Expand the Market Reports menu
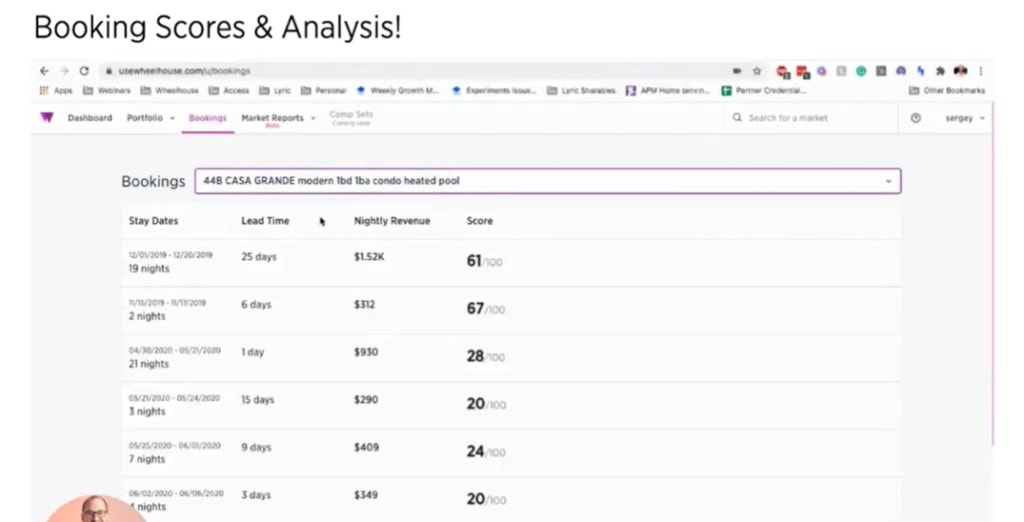Viewport: 1024px width, 522px height. [x=278, y=118]
